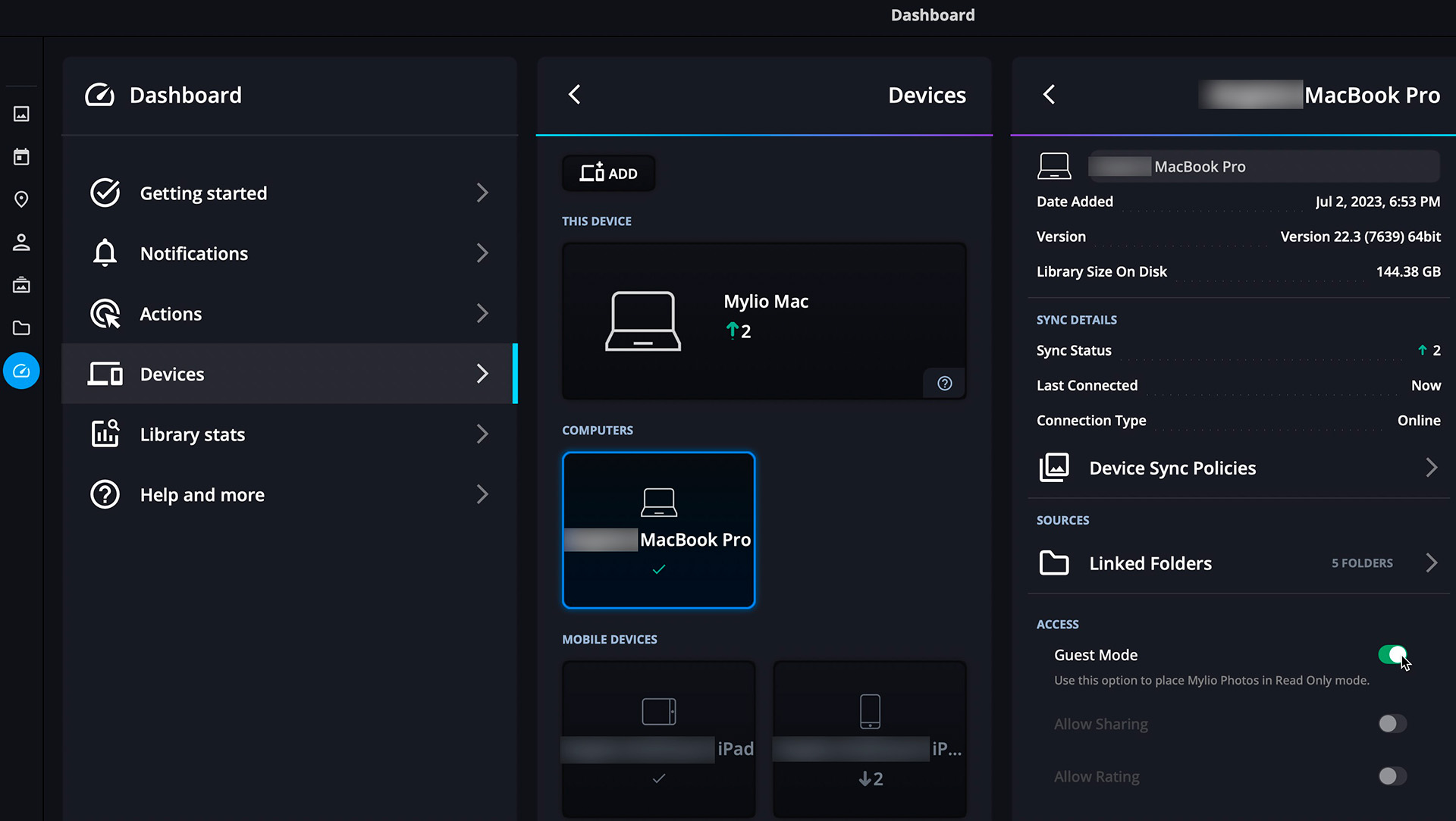Open the Library stats menu item
Screen dimensions: 1456x821
tap(290, 434)
